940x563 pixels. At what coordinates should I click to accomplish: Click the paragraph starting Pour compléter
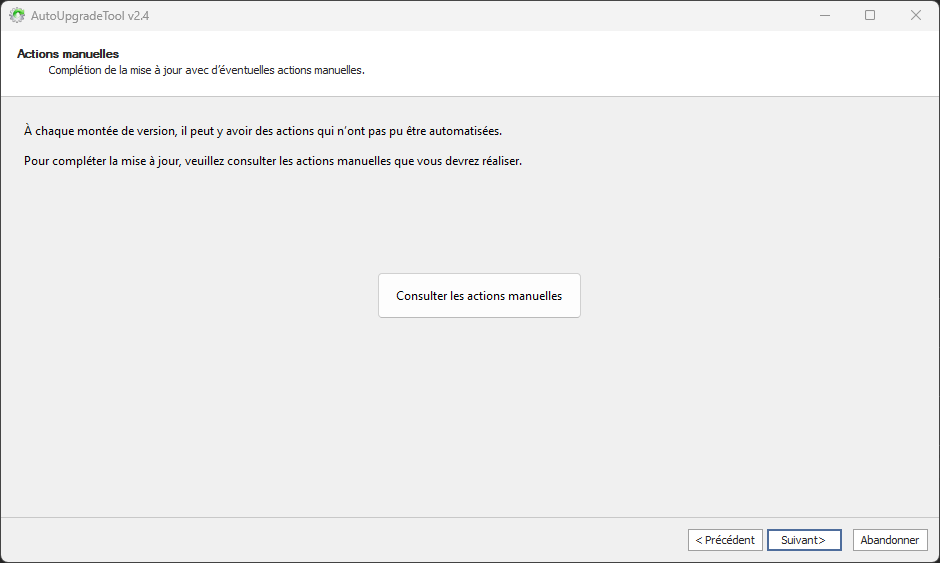272,161
